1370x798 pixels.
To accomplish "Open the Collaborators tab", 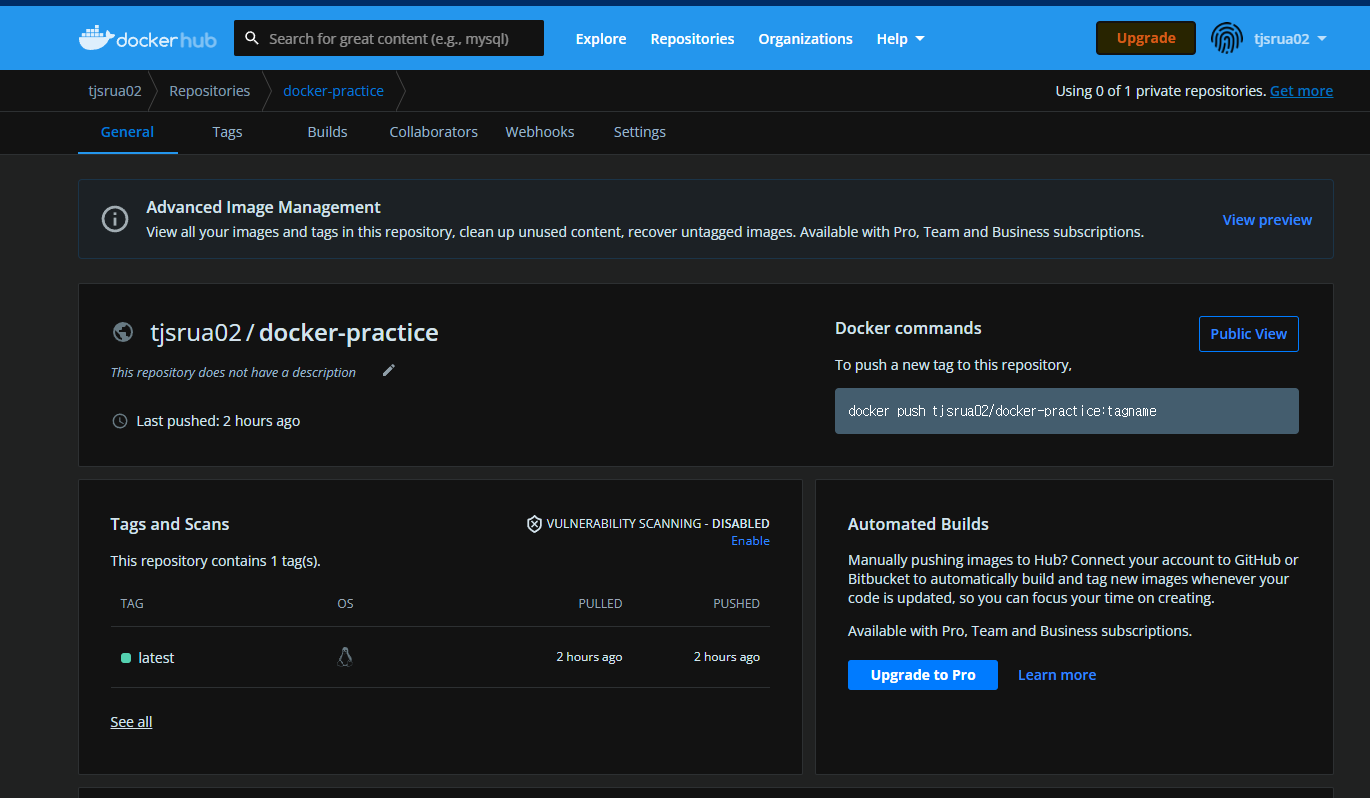I will [x=433, y=132].
